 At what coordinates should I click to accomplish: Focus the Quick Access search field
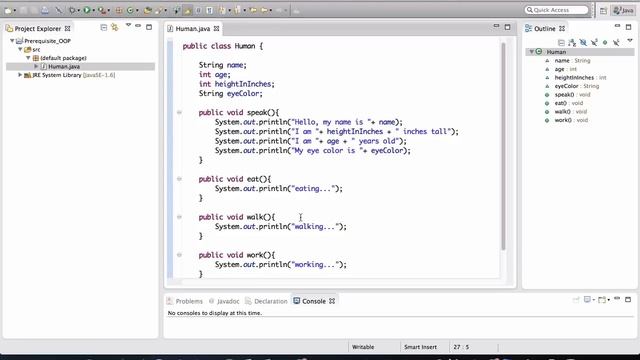[556, 10]
